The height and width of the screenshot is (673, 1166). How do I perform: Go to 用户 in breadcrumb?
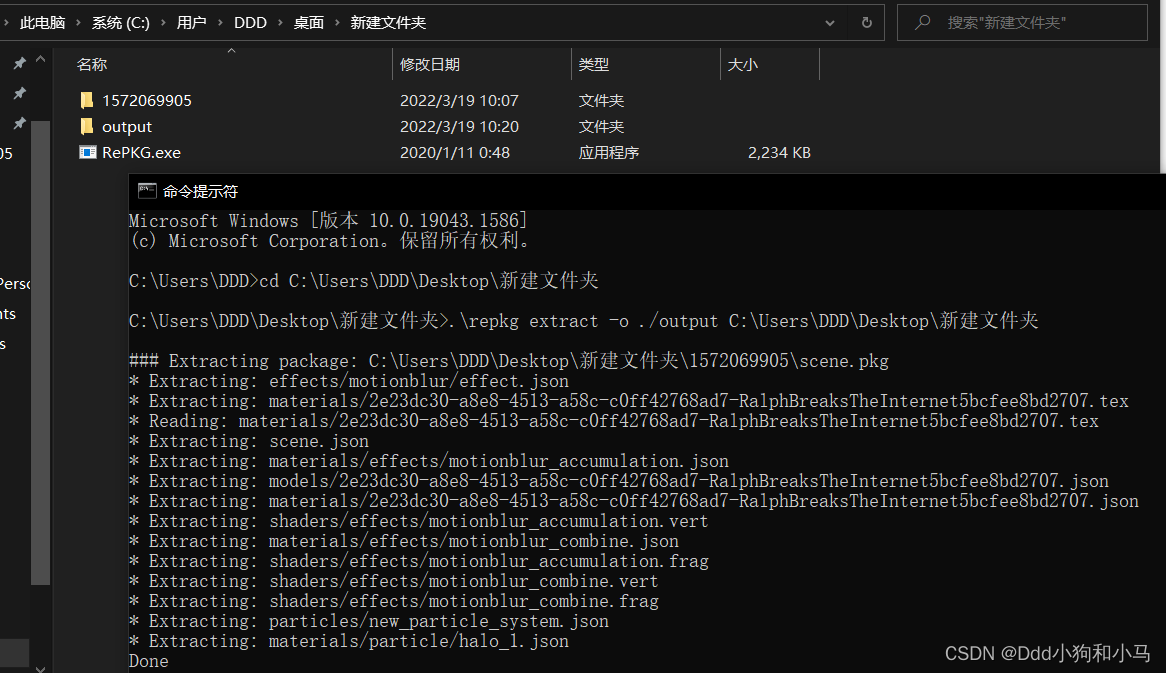click(191, 23)
